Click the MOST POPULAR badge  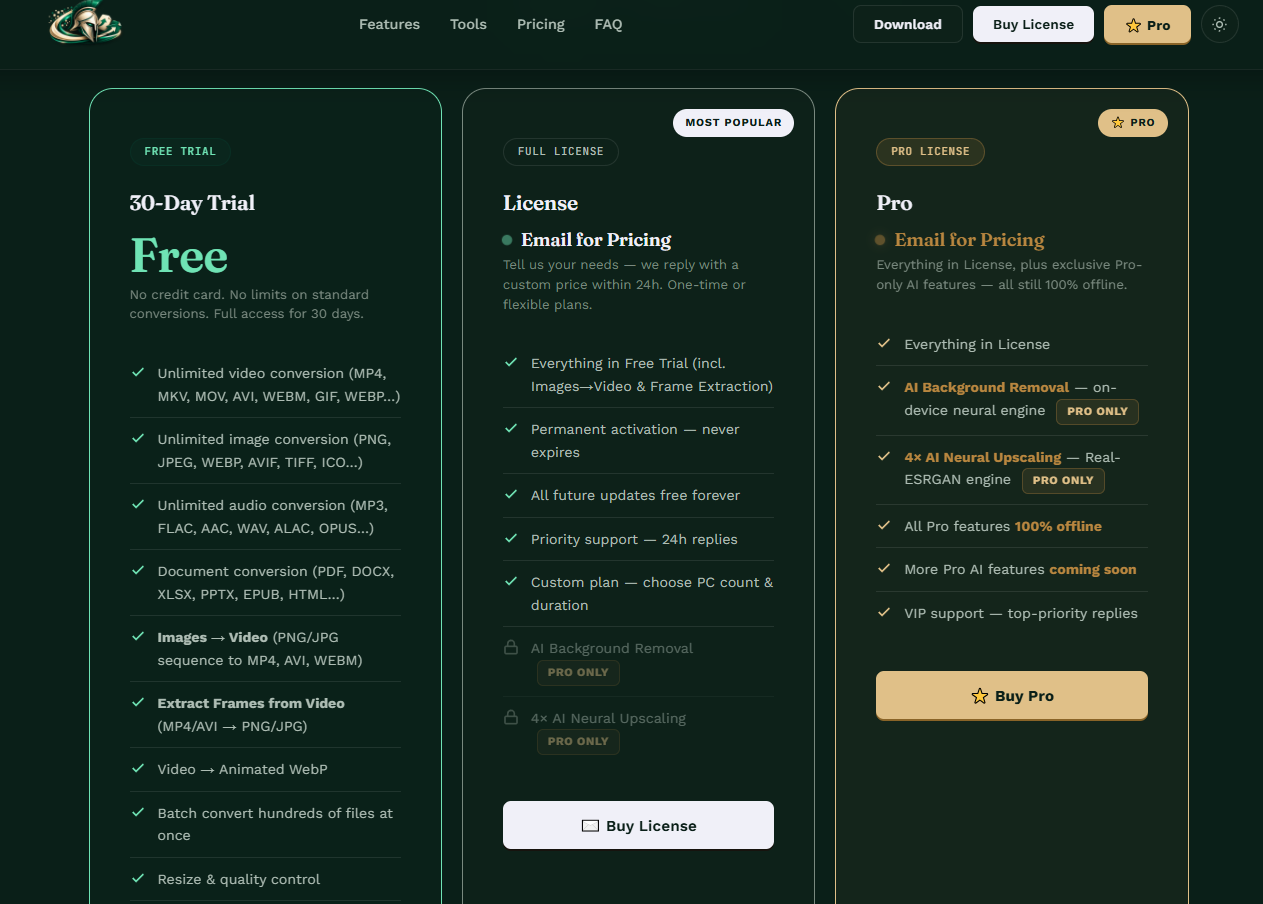coord(734,123)
